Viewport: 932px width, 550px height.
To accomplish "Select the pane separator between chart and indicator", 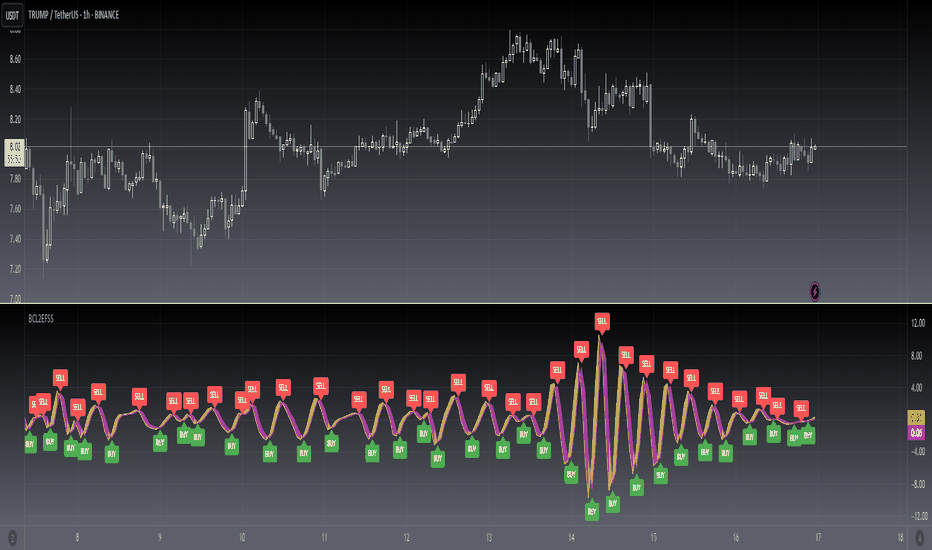I will [x=466, y=303].
